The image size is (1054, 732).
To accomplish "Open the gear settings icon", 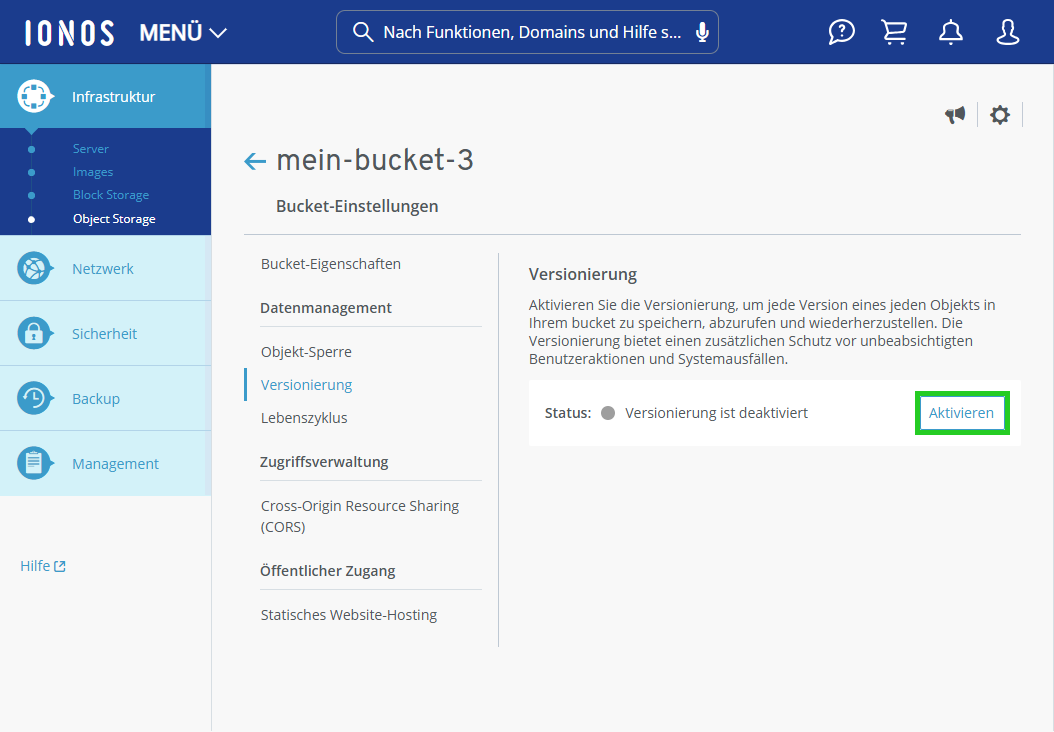I will point(999,114).
